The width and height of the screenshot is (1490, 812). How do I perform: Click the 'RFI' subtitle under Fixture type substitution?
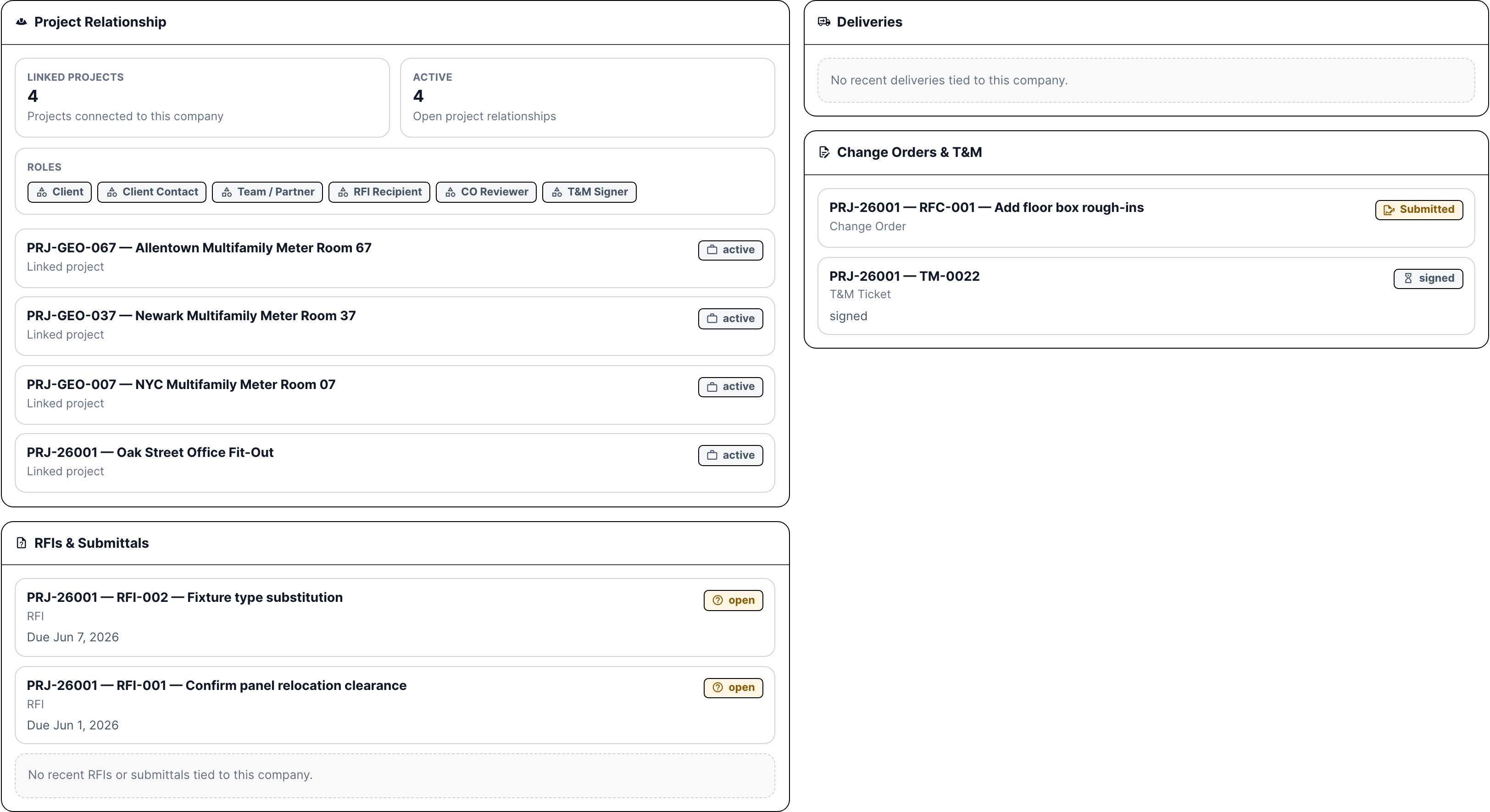click(35, 617)
